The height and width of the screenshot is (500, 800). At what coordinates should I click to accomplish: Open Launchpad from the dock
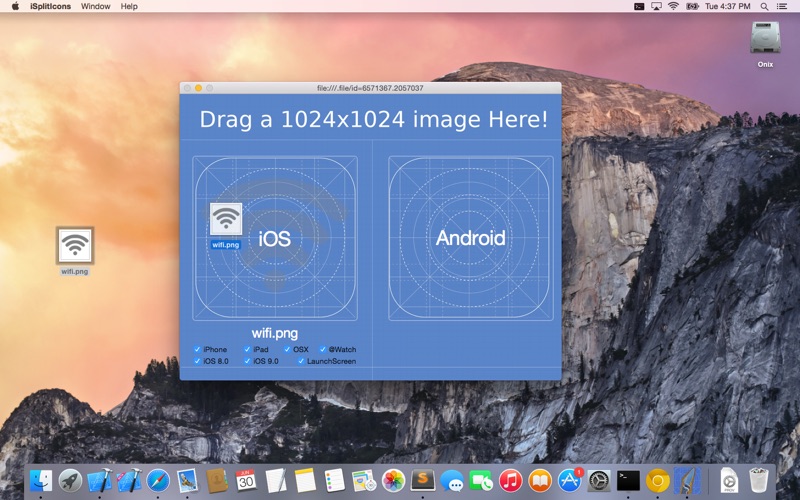70,481
